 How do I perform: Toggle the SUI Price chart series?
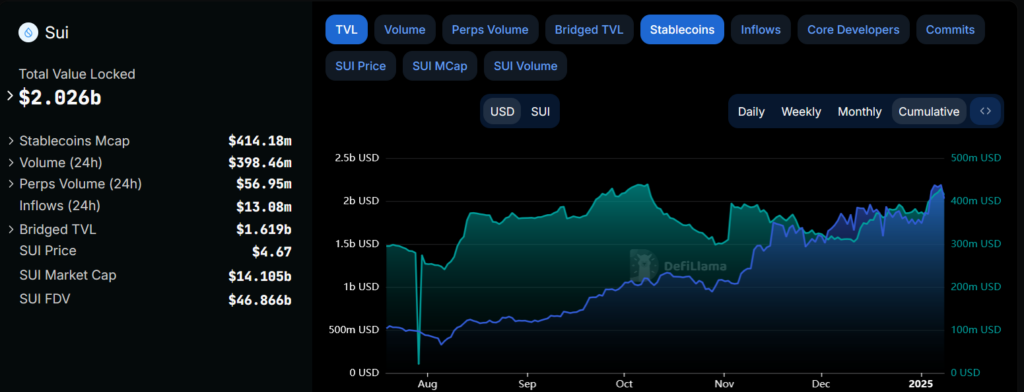pyautogui.click(x=360, y=66)
